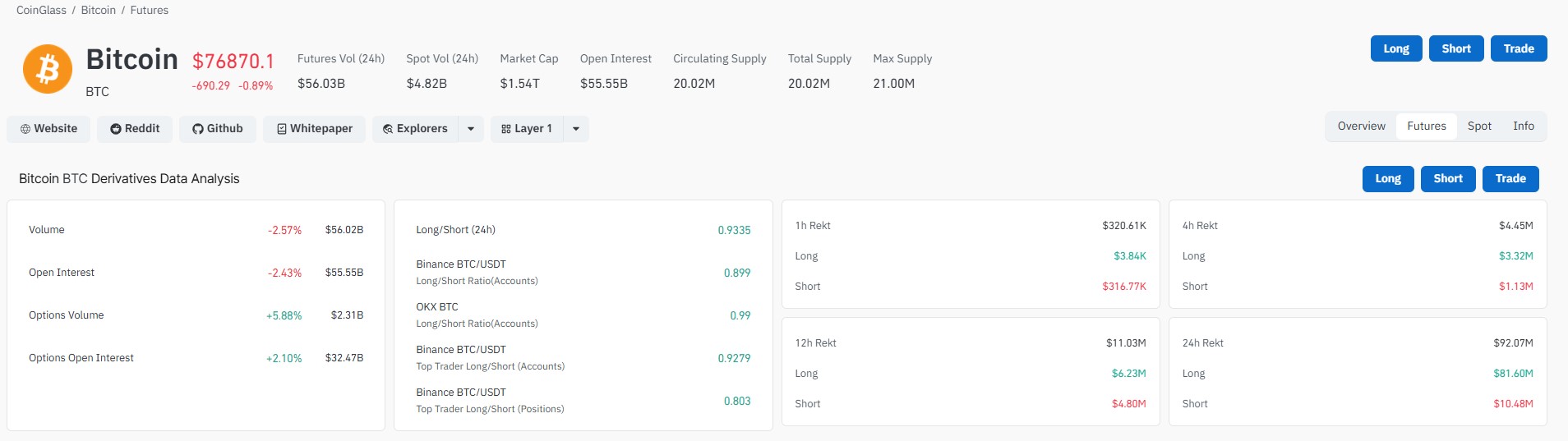Image resolution: width=1568 pixels, height=441 pixels.
Task: Click the top header Short button
Action: 1456,48
